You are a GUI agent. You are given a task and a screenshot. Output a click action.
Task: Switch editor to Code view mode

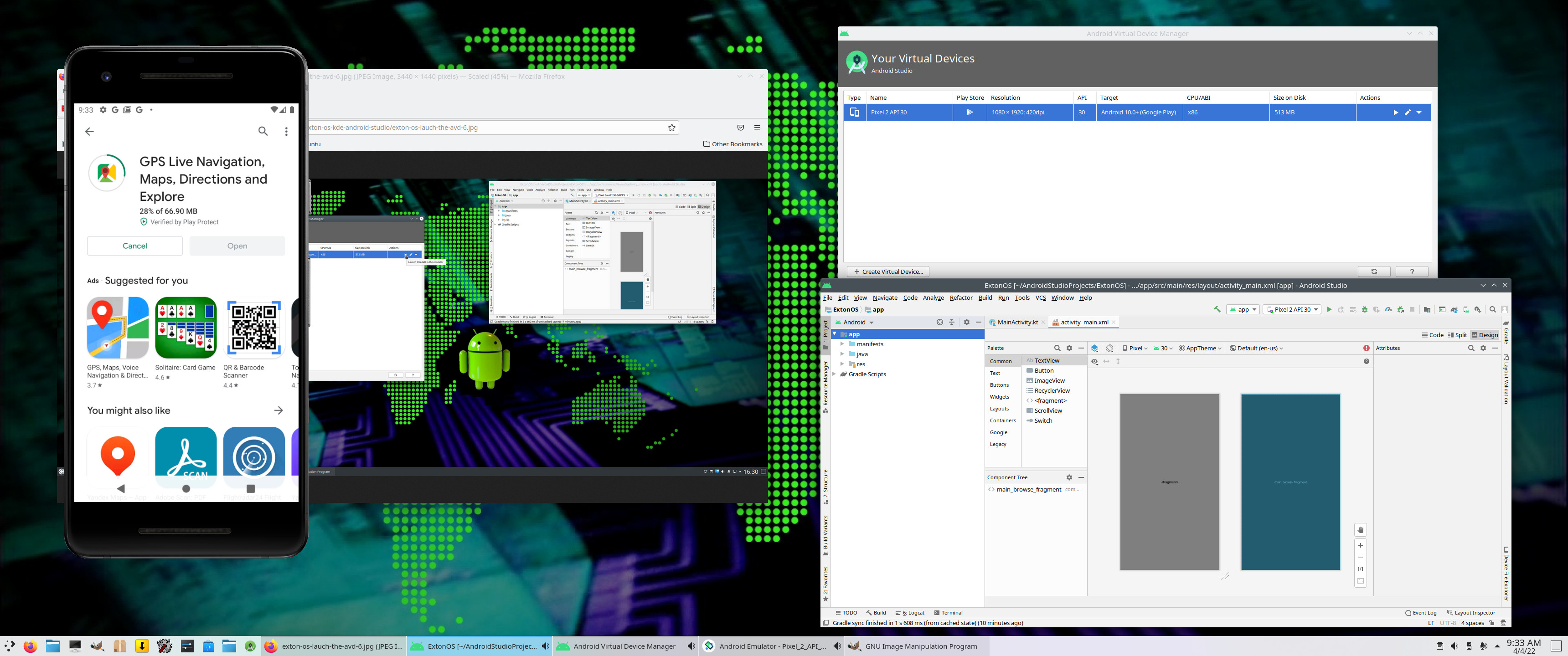click(1432, 335)
